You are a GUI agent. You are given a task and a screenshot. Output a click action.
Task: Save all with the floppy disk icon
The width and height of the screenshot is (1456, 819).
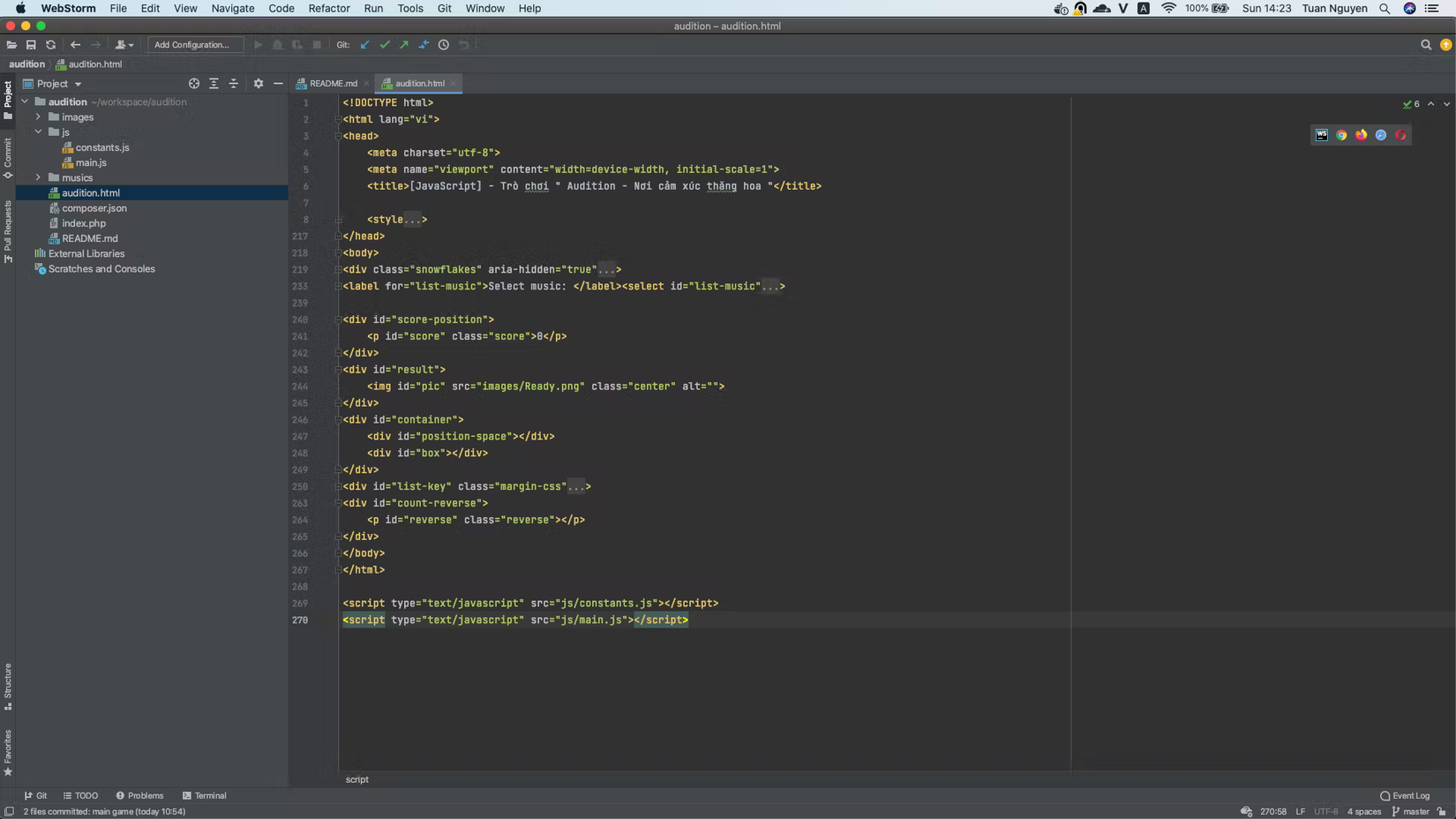click(x=31, y=45)
